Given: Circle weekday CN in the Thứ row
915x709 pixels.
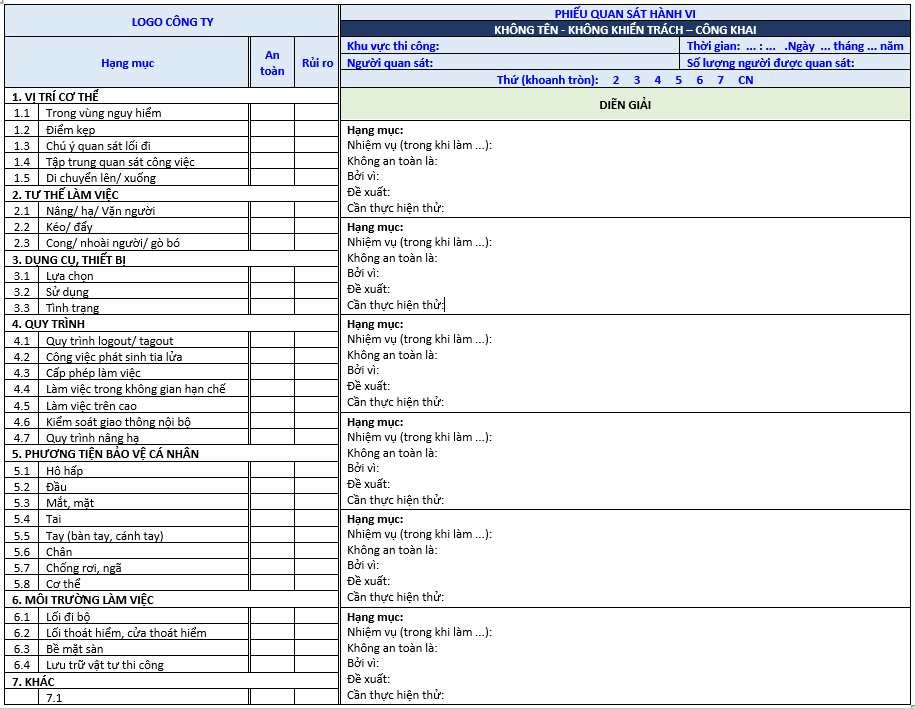Looking at the screenshot, I should [746, 80].
